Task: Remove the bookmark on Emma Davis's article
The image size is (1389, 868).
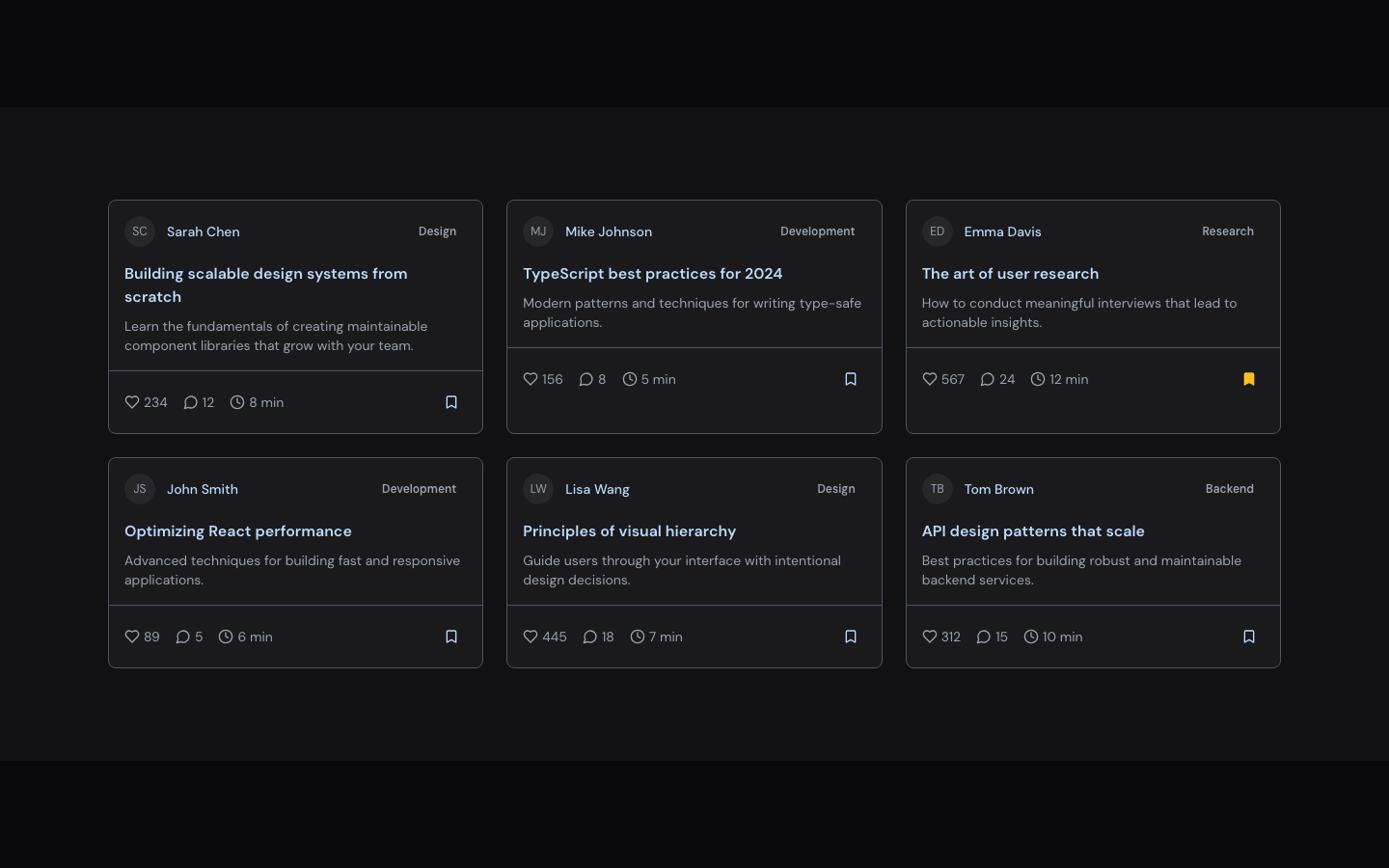Action: pos(1249,379)
